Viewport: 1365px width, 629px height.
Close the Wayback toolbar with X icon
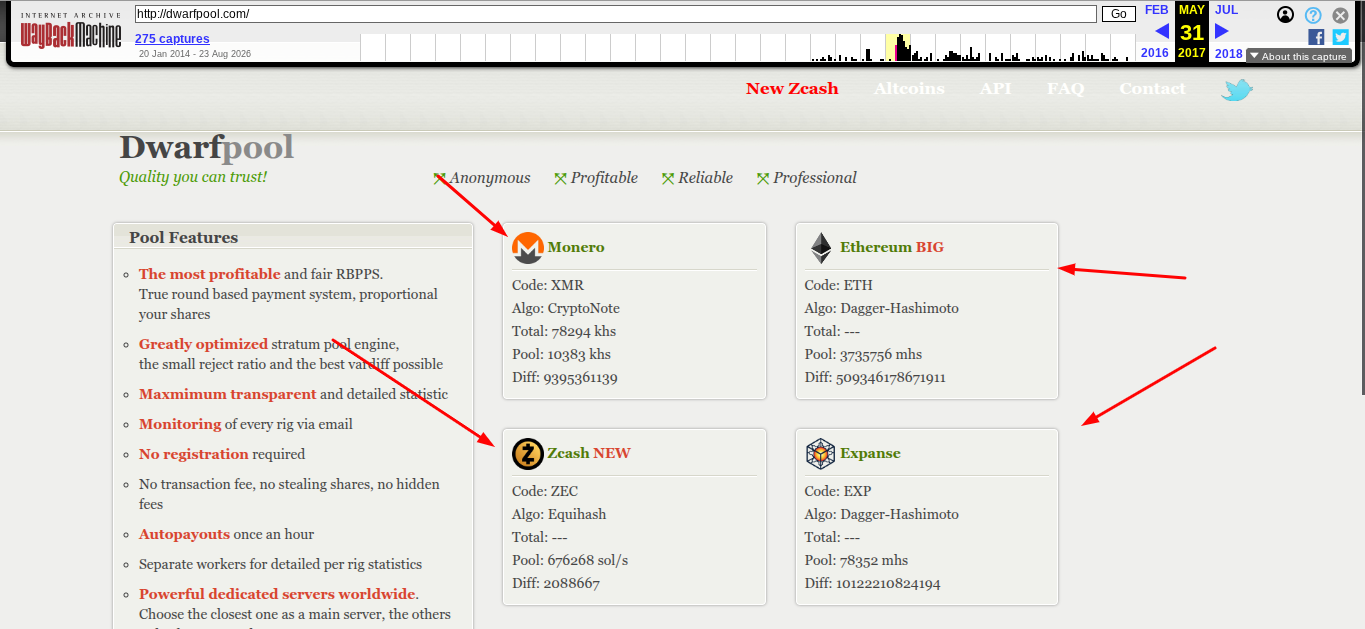pos(1340,15)
